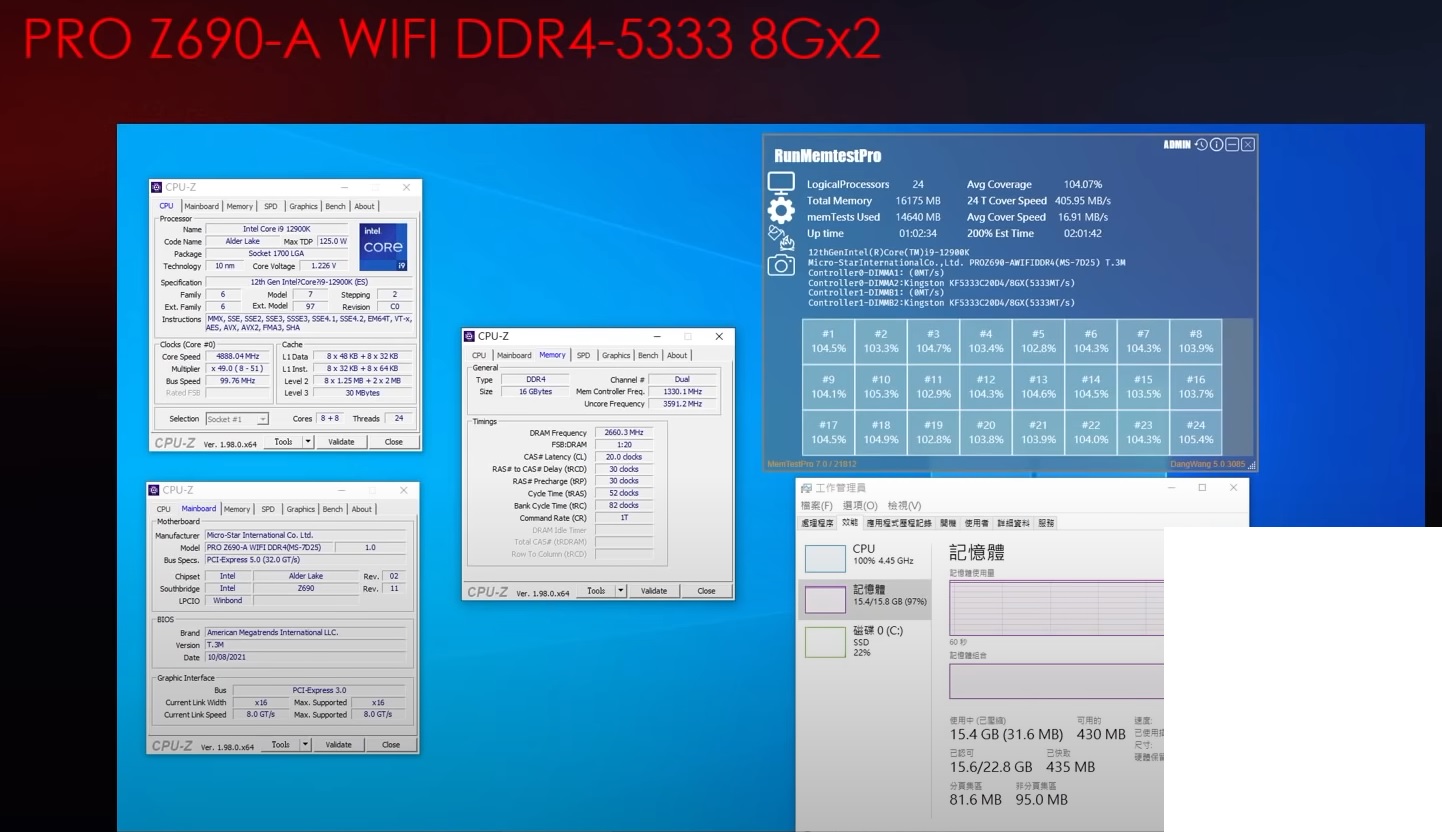Switch to 處理程序 tab in Task Manager
This screenshot has height=832, width=1442.
click(x=818, y=523)
